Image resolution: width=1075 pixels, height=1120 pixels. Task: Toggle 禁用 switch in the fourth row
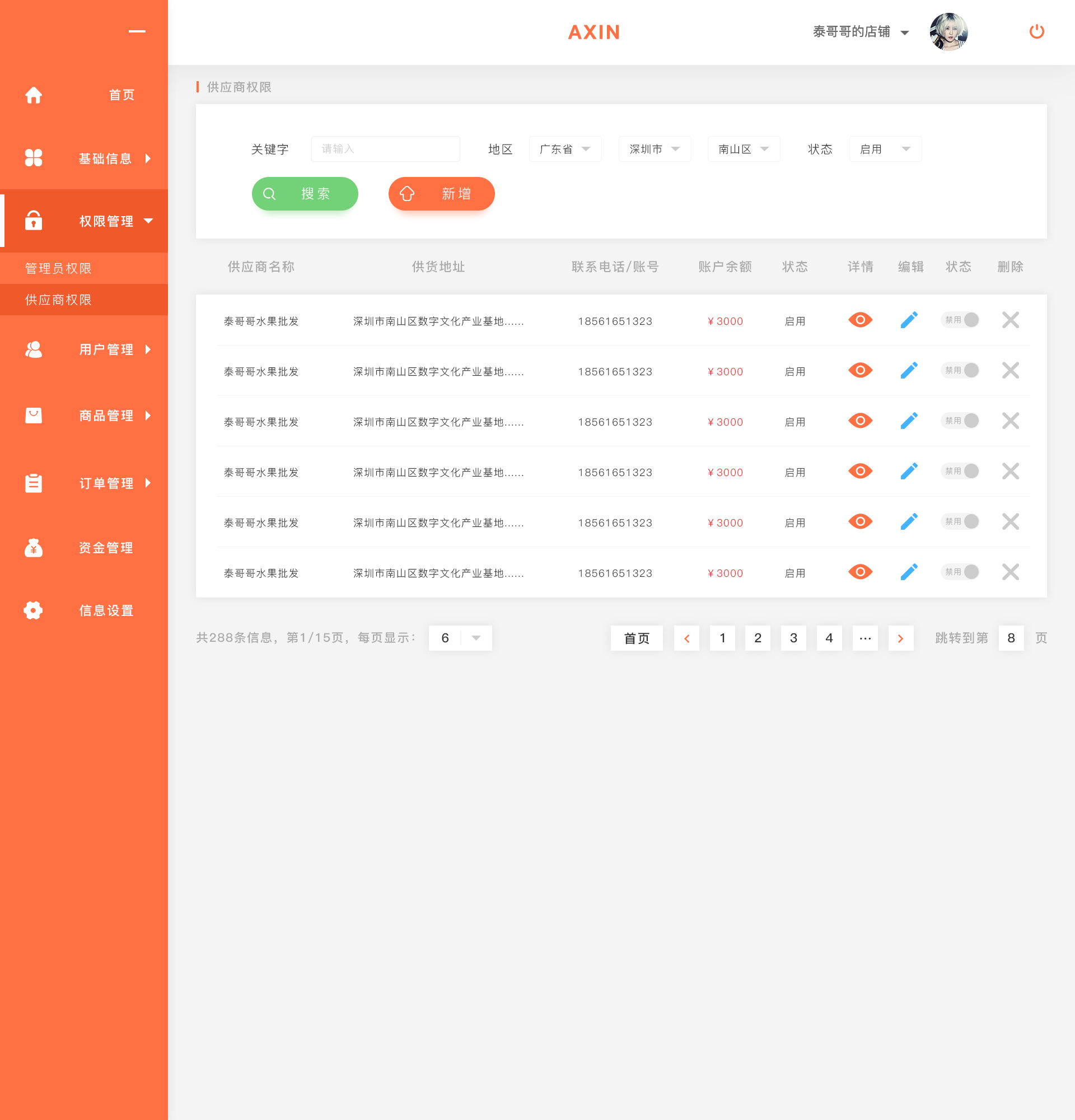(960, 472)
